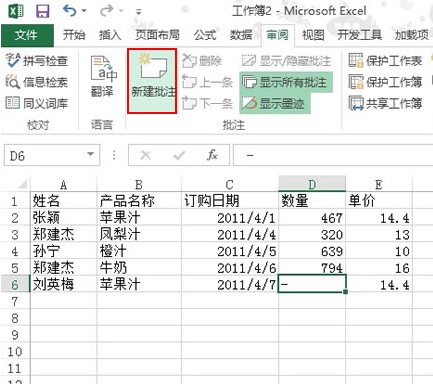Click cell containing 产品名称
The image size is (433, 384).
click(139, 201)
